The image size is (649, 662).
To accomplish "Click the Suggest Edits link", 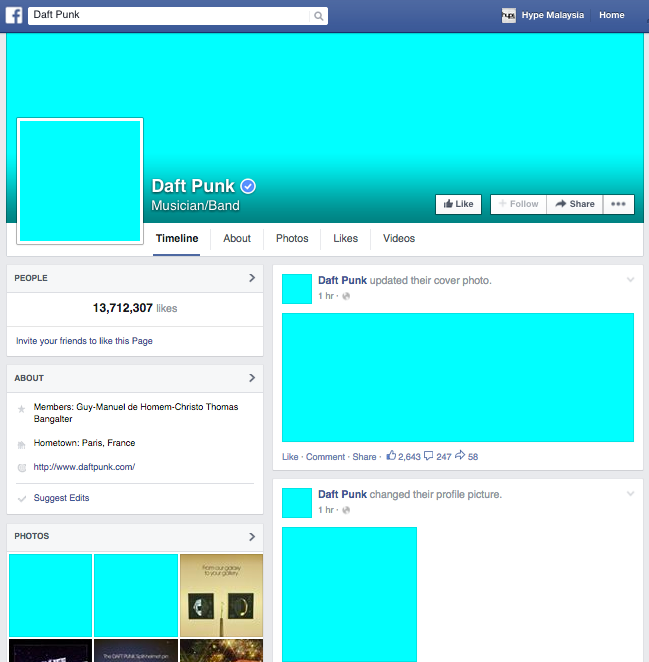I will pyautogui.click(x=62, y=498).
